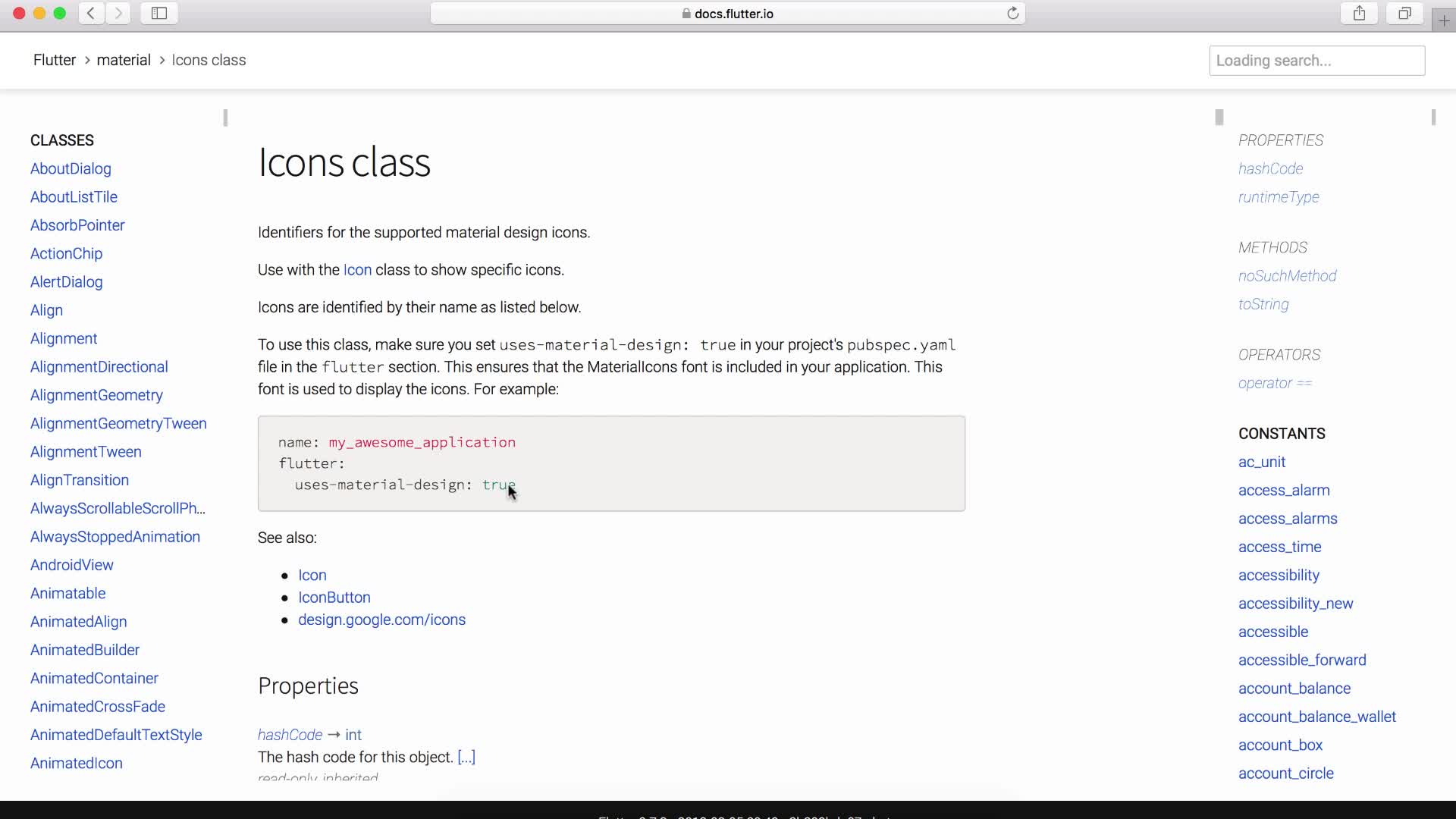
Task: Expand the access_alarm constant entry
Action: click(x=1284, y=490)
